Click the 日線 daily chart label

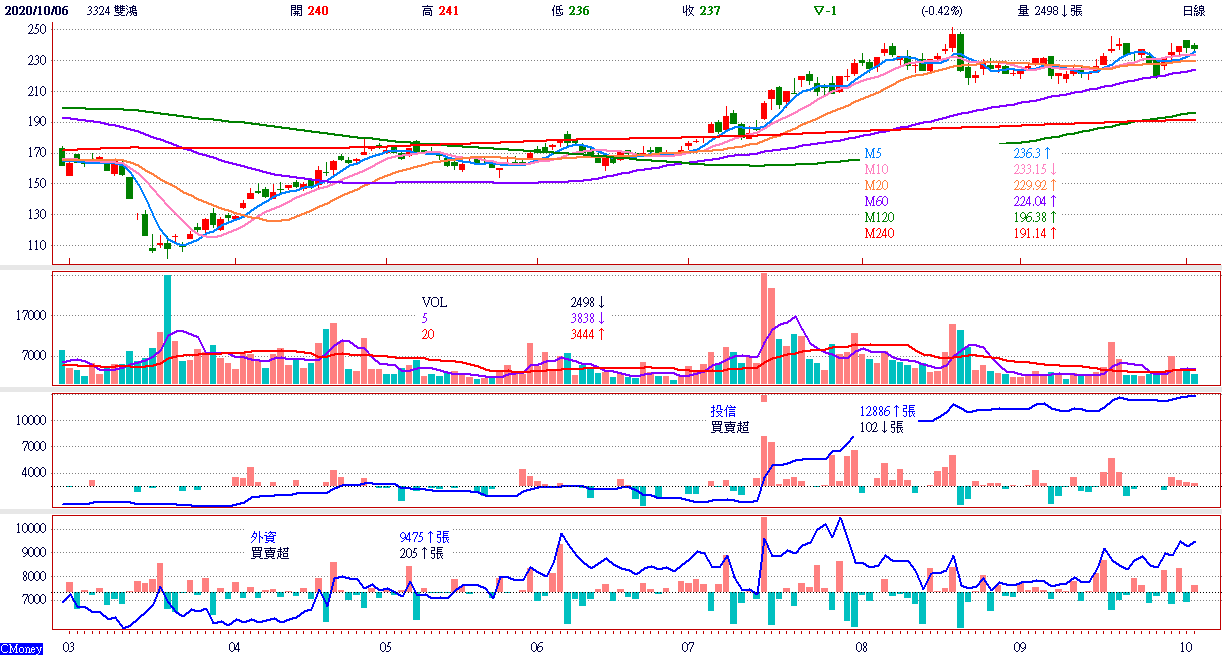(x=1193, y=11)
